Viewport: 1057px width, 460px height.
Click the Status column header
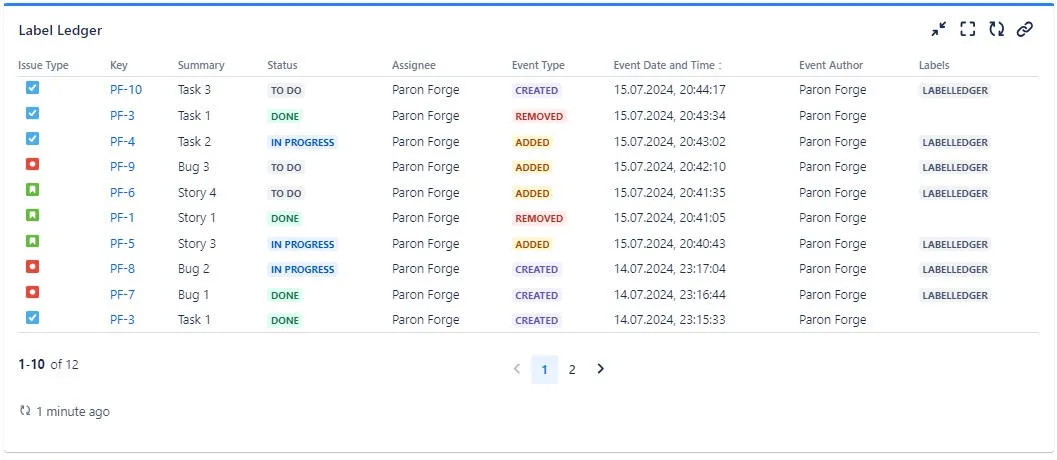tap(282, 65)
